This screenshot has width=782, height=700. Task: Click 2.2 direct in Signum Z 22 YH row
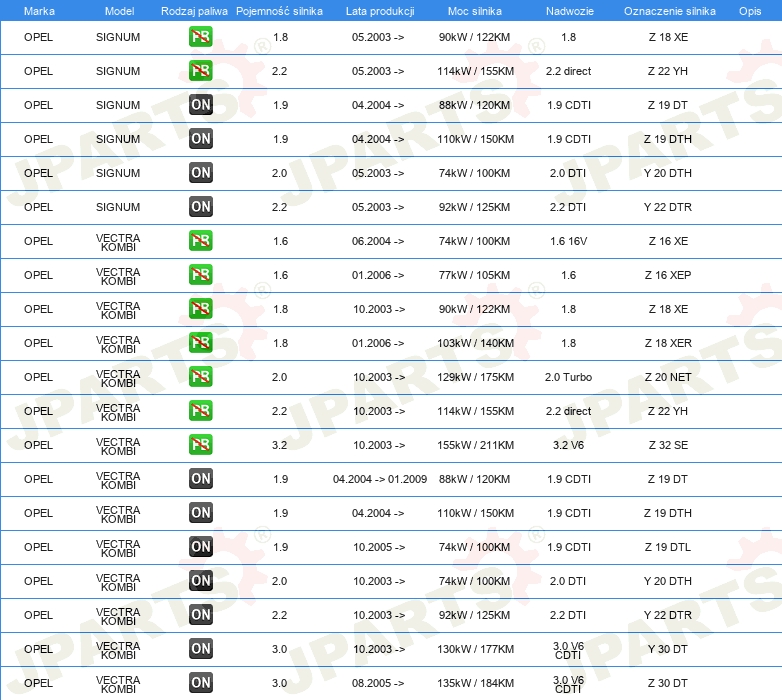coord(568,71)
